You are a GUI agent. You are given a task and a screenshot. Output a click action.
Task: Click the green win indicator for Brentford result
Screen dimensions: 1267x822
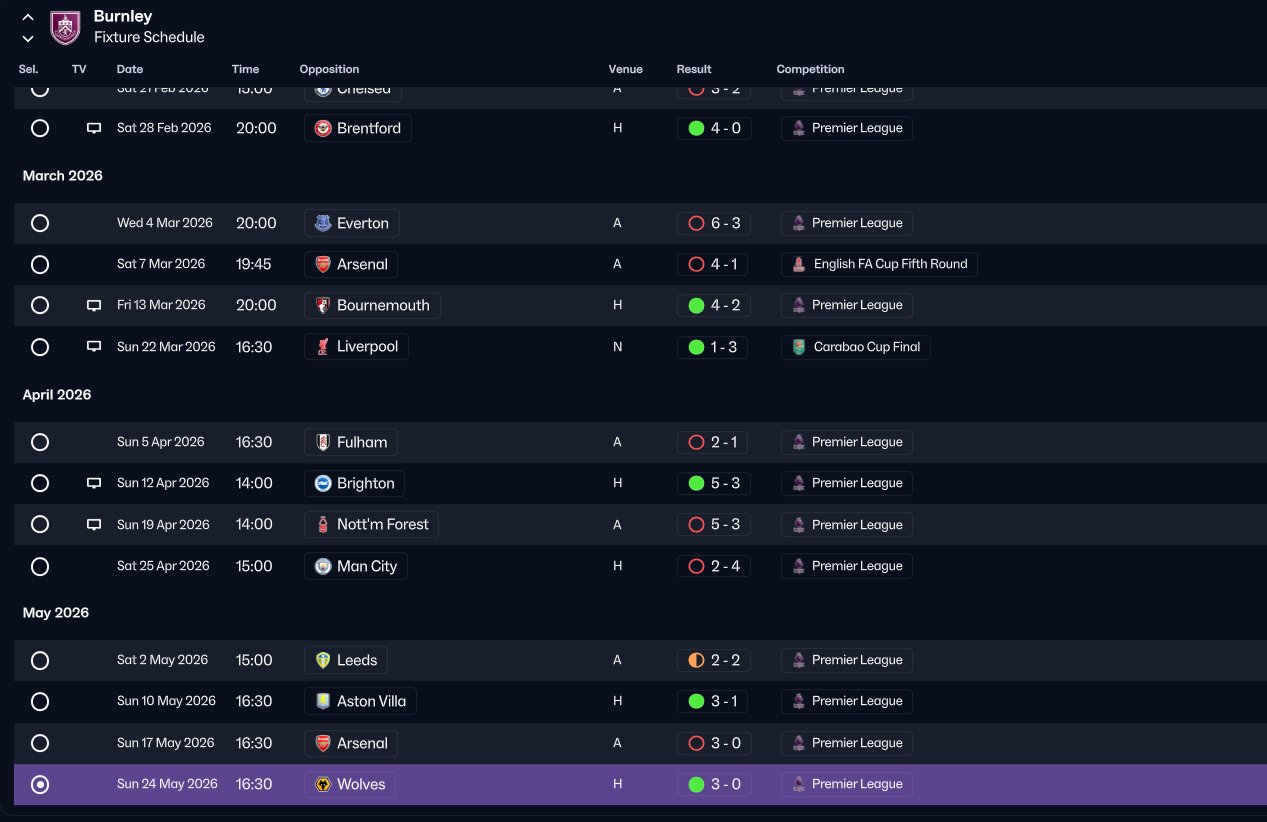pyautogui.click(x=696, y=128)
